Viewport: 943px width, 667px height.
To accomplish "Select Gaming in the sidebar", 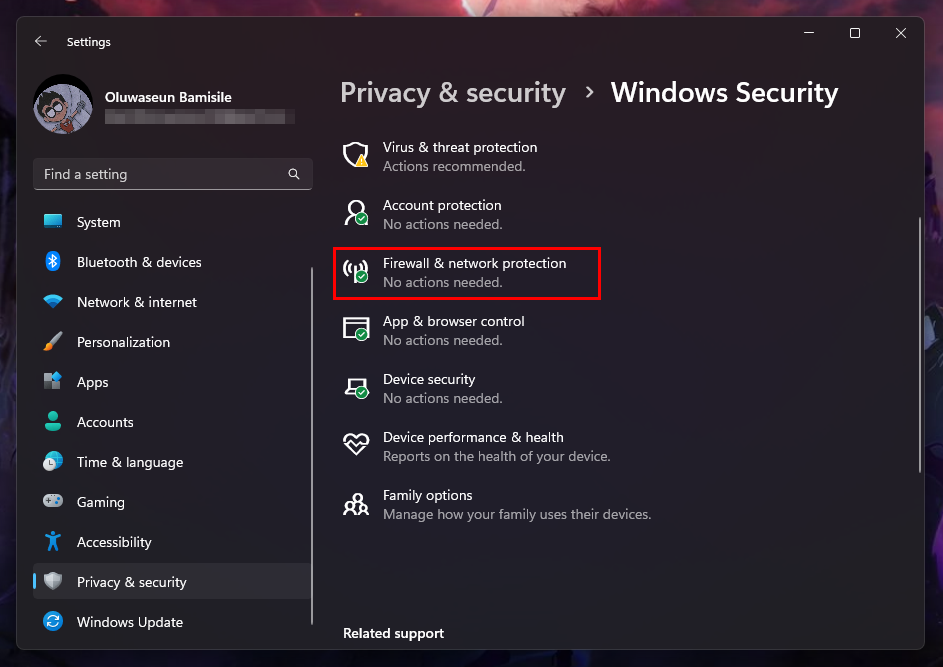I will click(x=173, y=502).
